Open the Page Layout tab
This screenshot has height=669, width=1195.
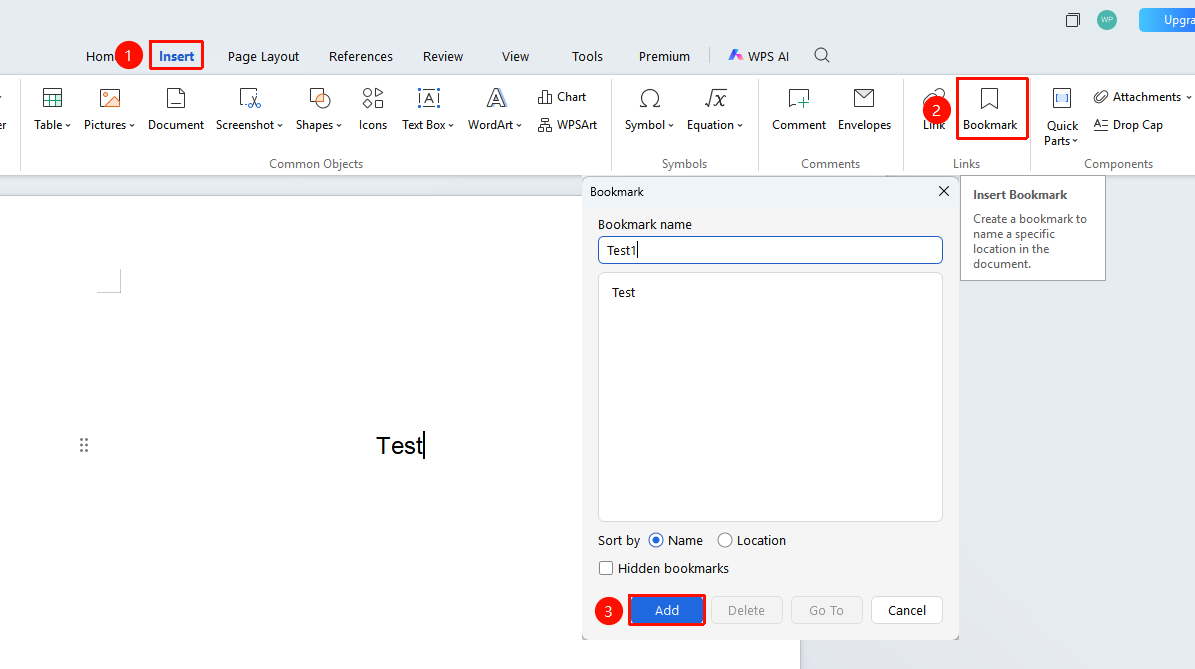tap(263, 56)
